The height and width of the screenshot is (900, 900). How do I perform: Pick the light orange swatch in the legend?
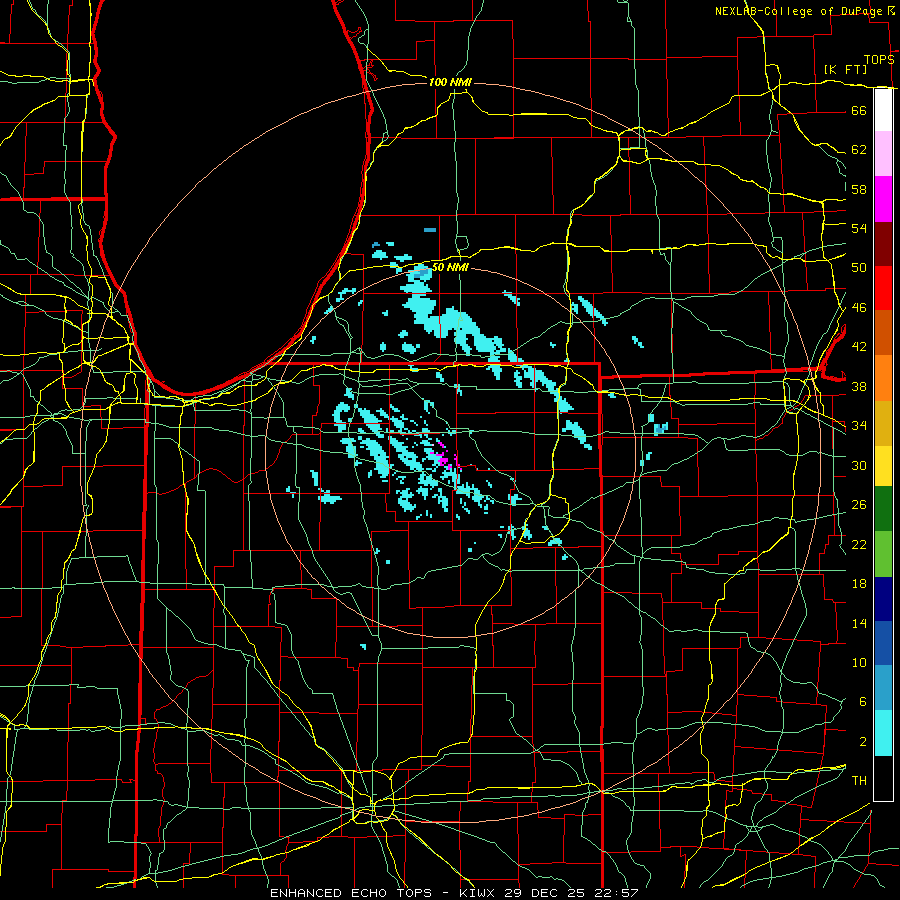click(x=883, y=378)
